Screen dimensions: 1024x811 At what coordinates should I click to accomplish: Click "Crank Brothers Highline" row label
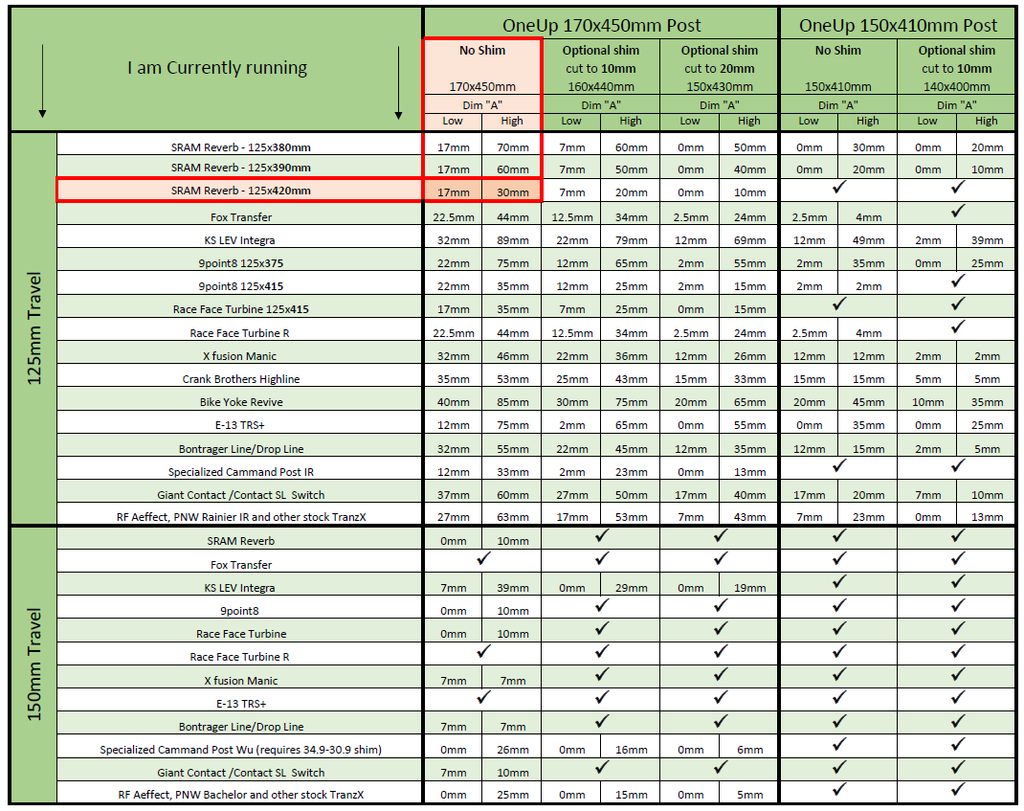(x=241, y=379)
